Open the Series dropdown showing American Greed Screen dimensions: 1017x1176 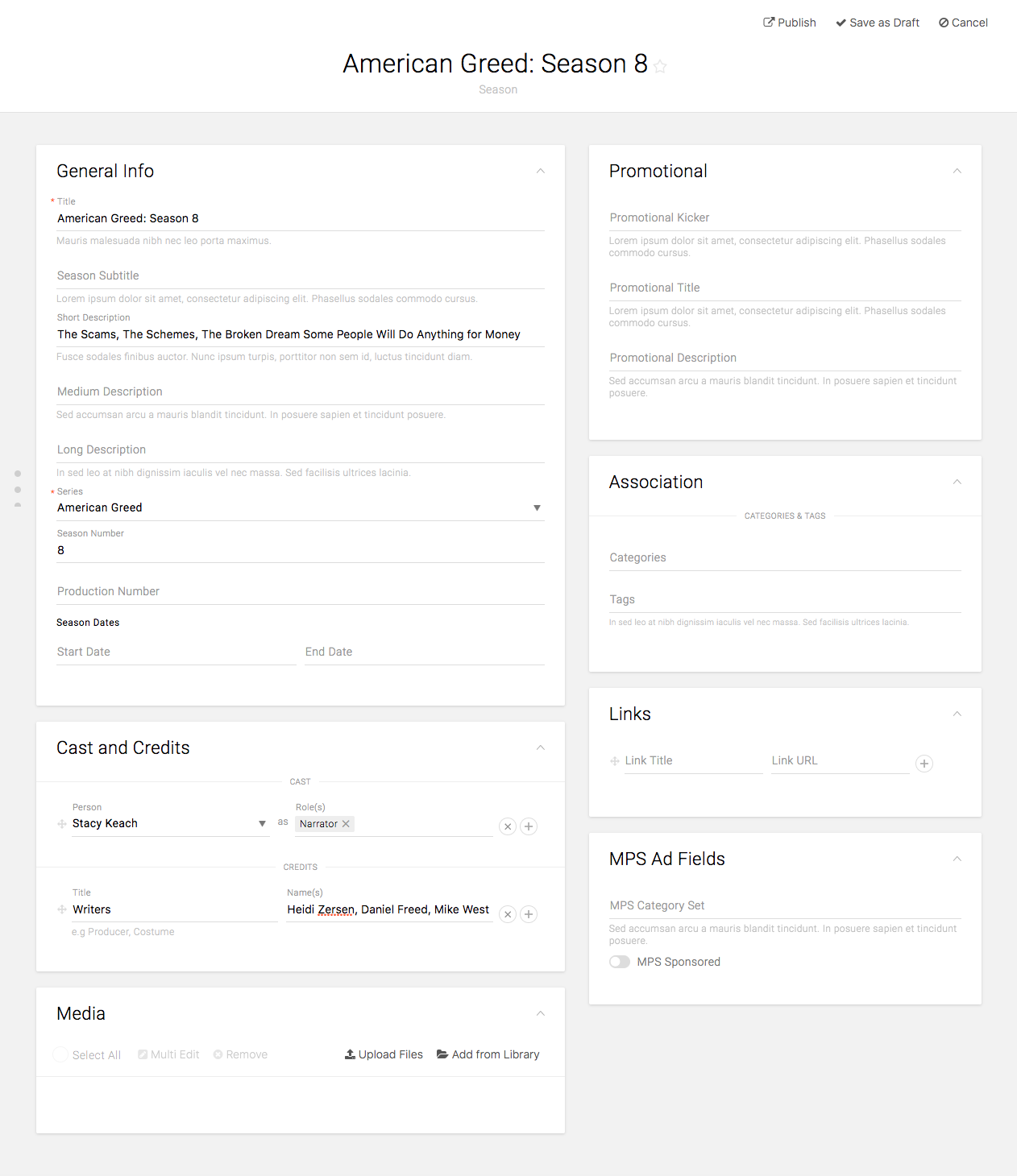pos(537,508)
